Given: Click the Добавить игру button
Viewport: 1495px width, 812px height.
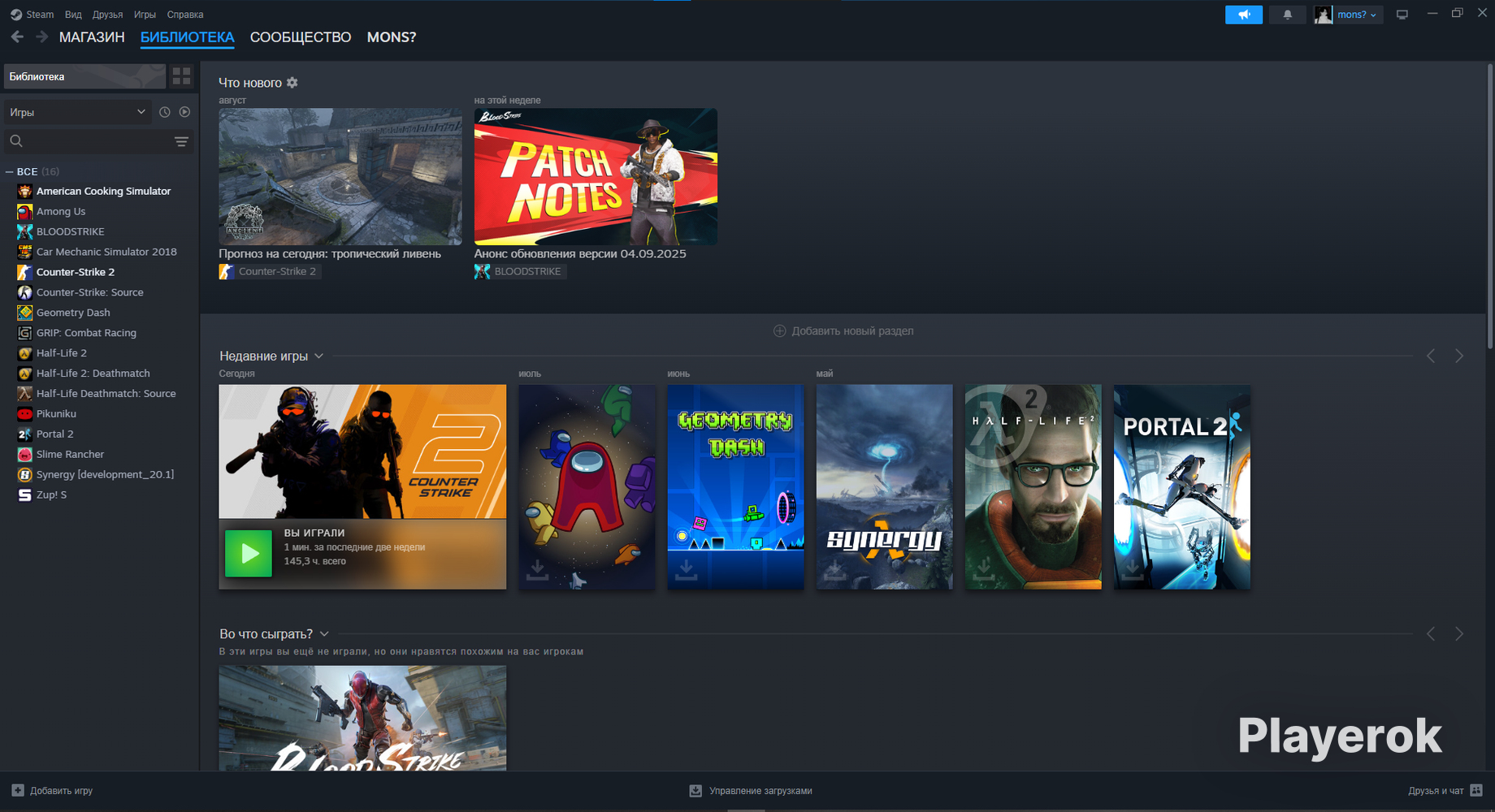Looking at the screenshot, I should tap(53, 791).
